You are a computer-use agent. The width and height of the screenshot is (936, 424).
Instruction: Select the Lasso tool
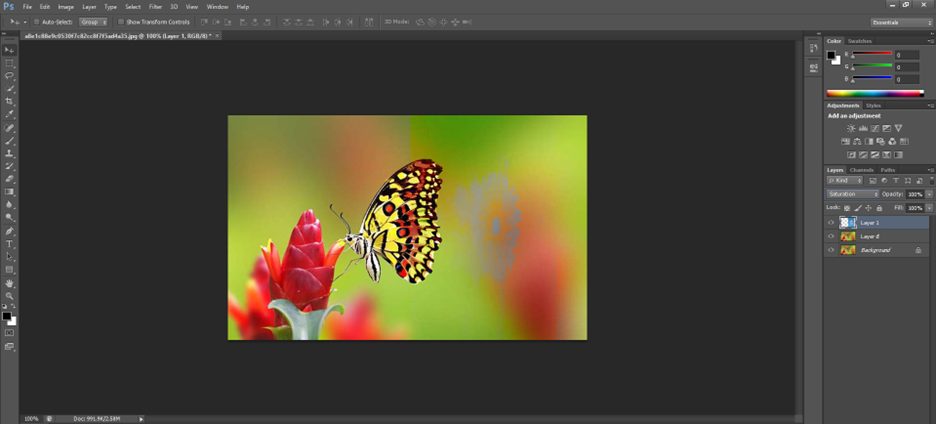tap(10, 76)
